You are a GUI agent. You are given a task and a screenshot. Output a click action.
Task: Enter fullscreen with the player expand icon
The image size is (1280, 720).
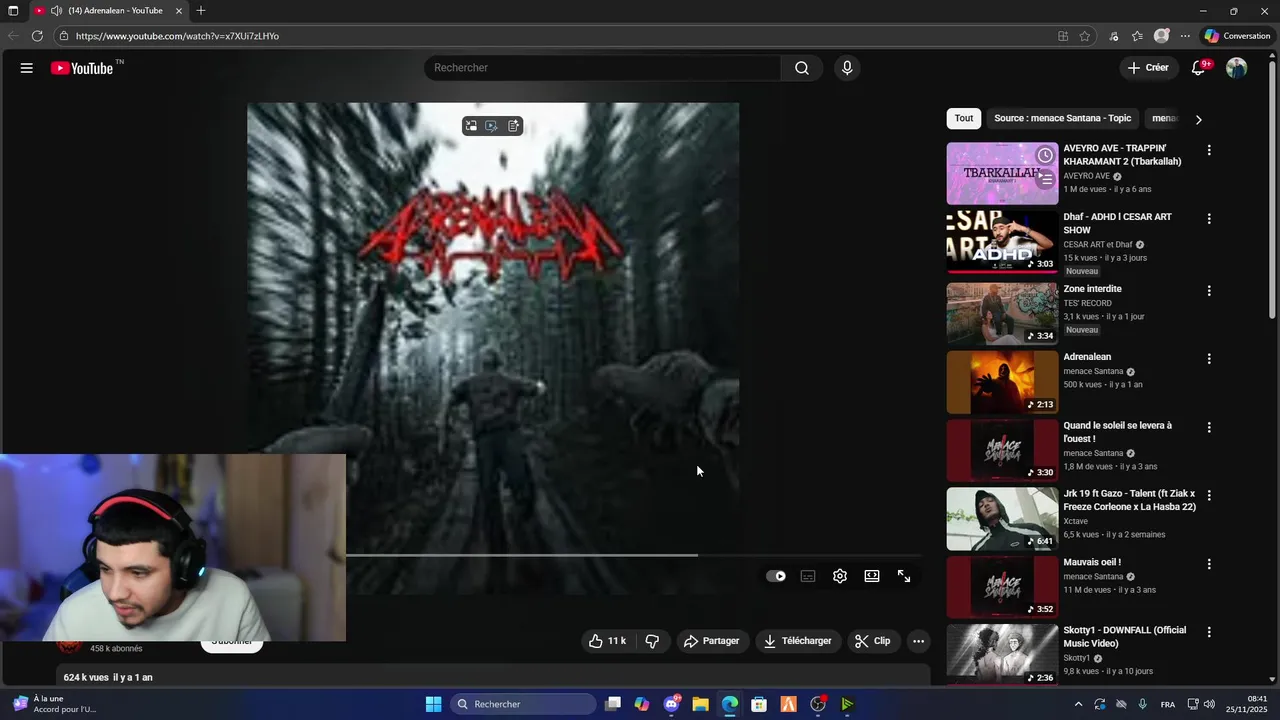click(x=904, y=576)
